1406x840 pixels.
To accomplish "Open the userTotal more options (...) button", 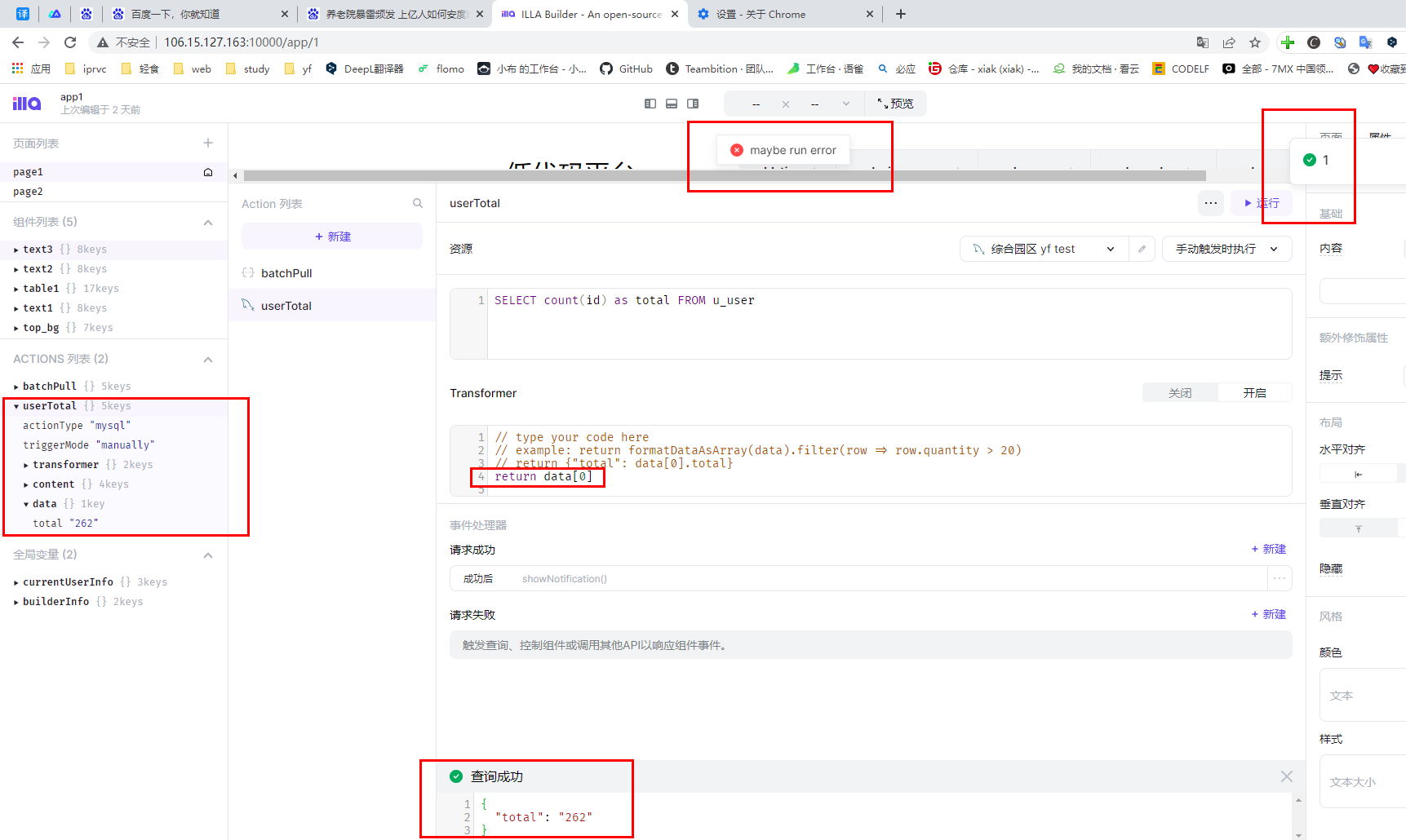I will click(1211, 203).
